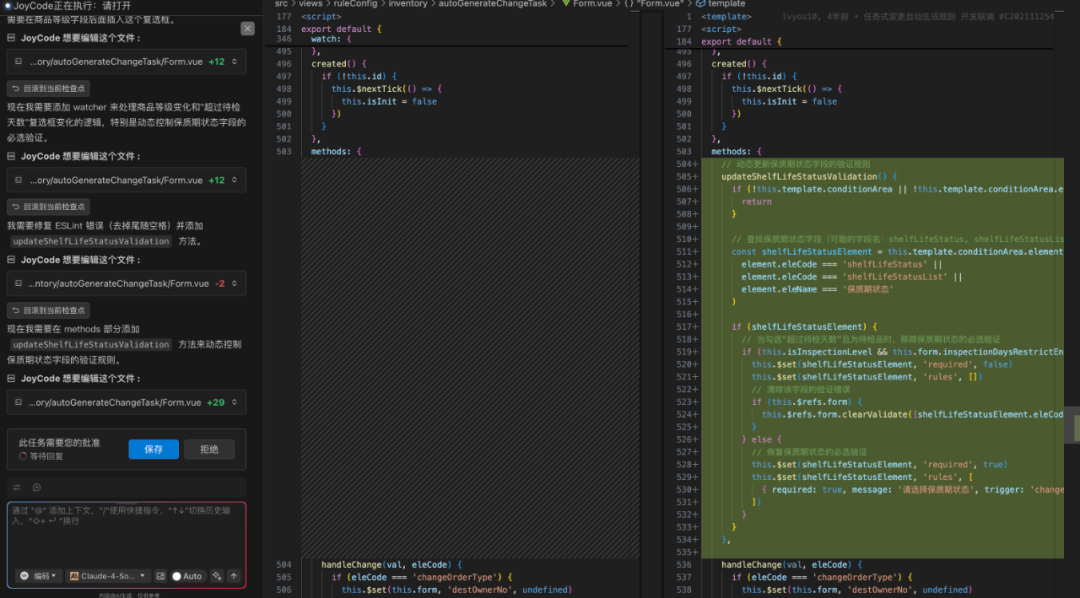Click the sparkle prompt-enhance icon
Image resolution: width=1080 pixels, height=598 pixels.
217,576
